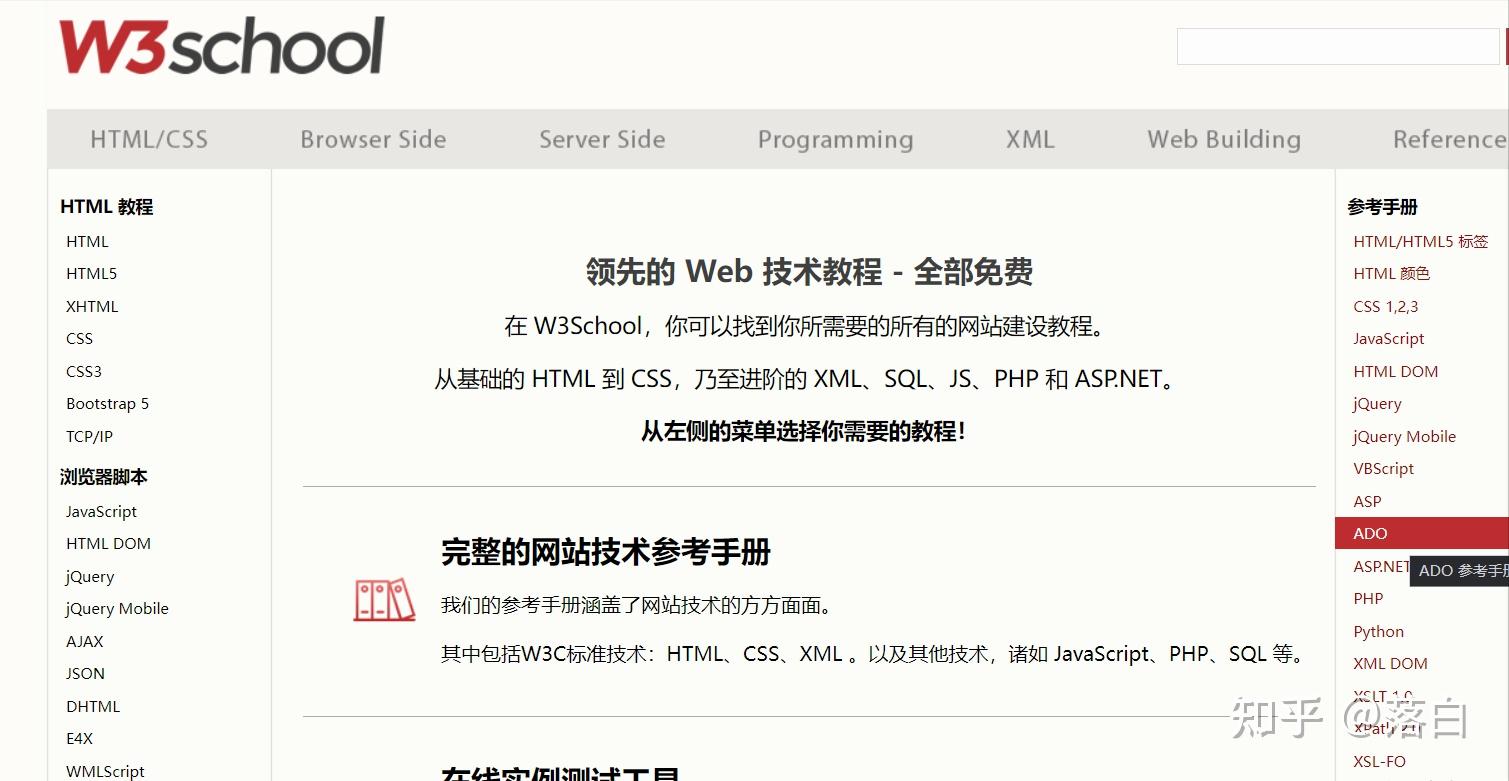Click the 从左侧的菜单选择你需要的教程 bold text
The width and height of the screenshot is (1509, 781).
pyautogui.click(x=803, y=431)
